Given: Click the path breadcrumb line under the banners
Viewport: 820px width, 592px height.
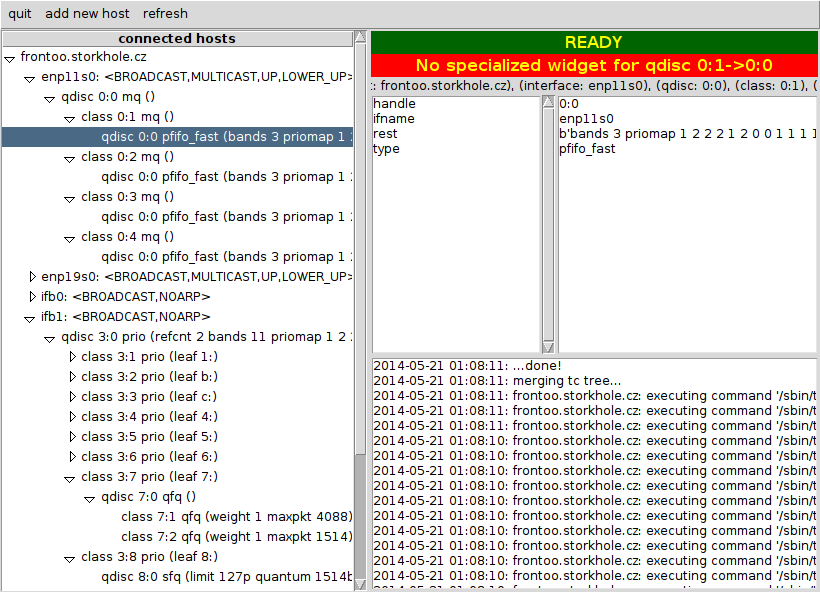Looking at the screenshot, I should pos(594,86).
